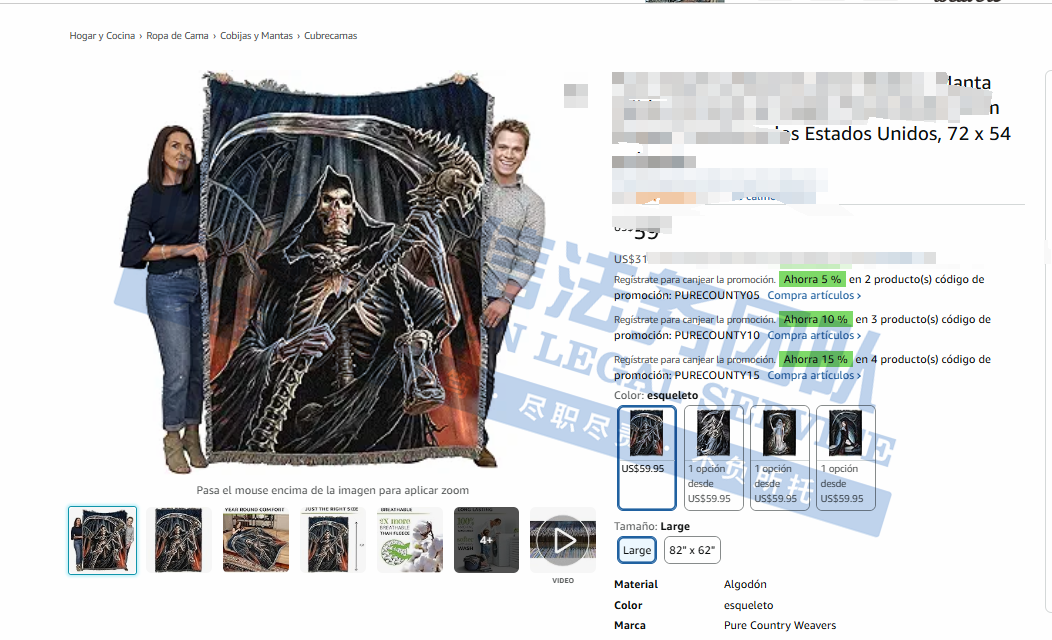
Task: Click the Ahorra 15 % promotion badge
Action: pos(815,360)
